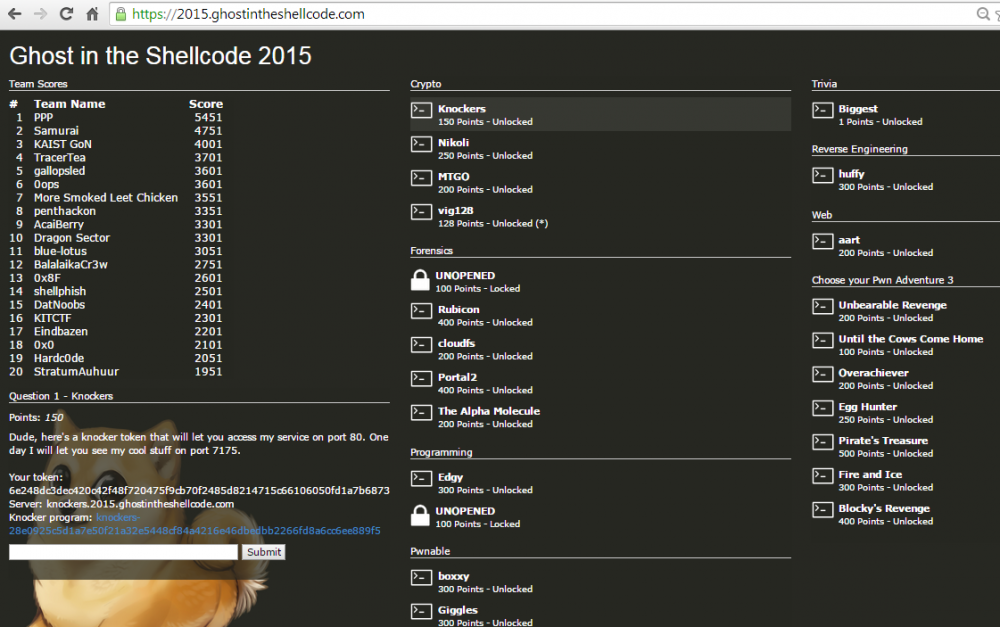Click the lock icon in Programming
Screen dimensions: 1000x627
pyautogui.click(x=421, y=516)
